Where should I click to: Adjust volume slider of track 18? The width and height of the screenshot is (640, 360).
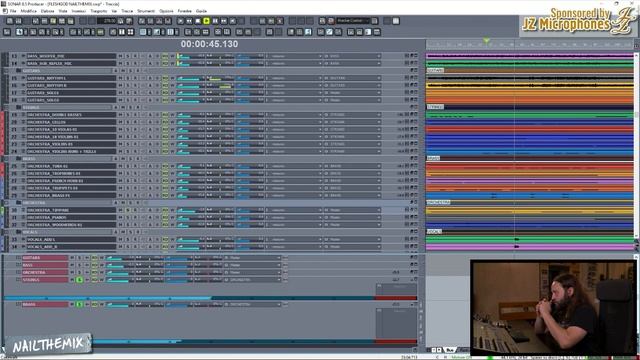click(190, 100)
